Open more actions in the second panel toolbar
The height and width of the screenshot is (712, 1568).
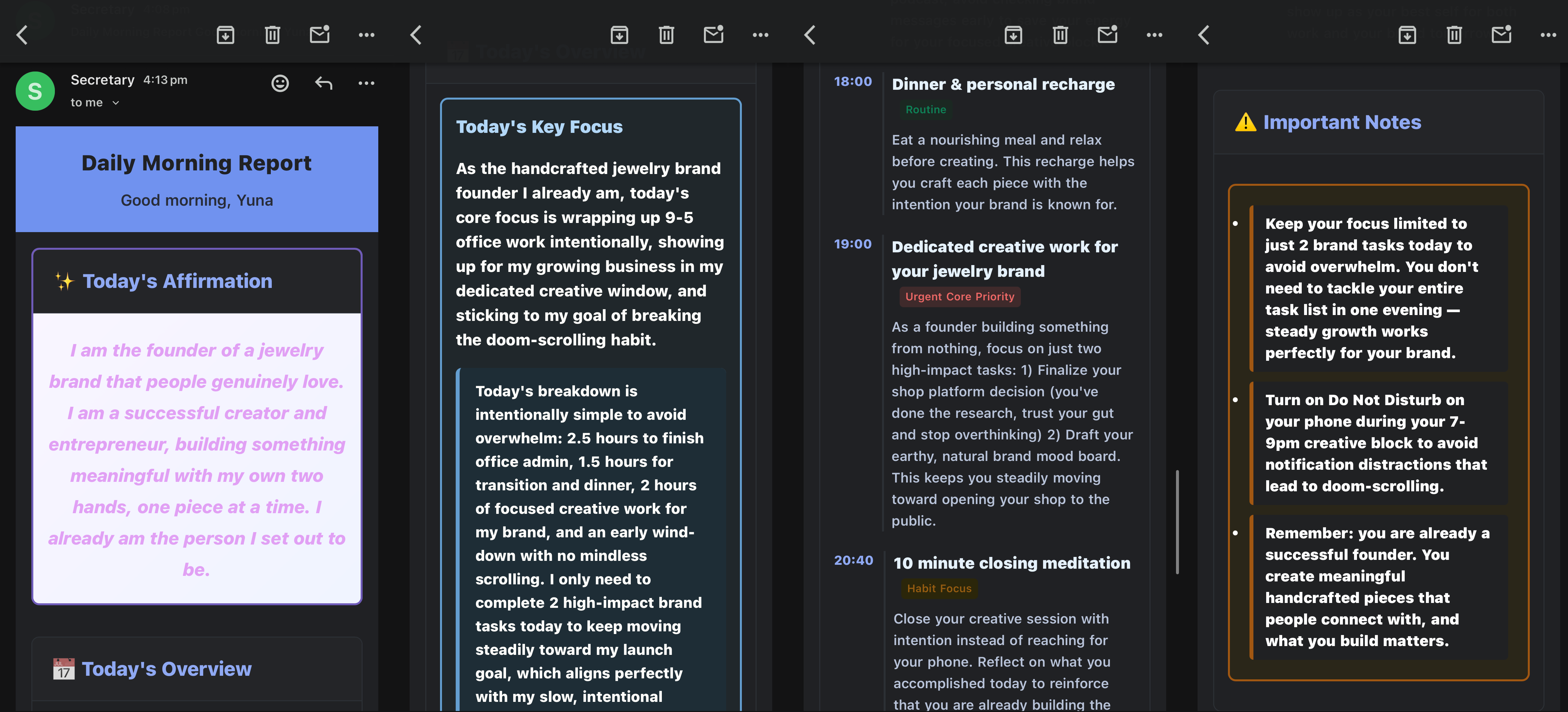[760, 35]
